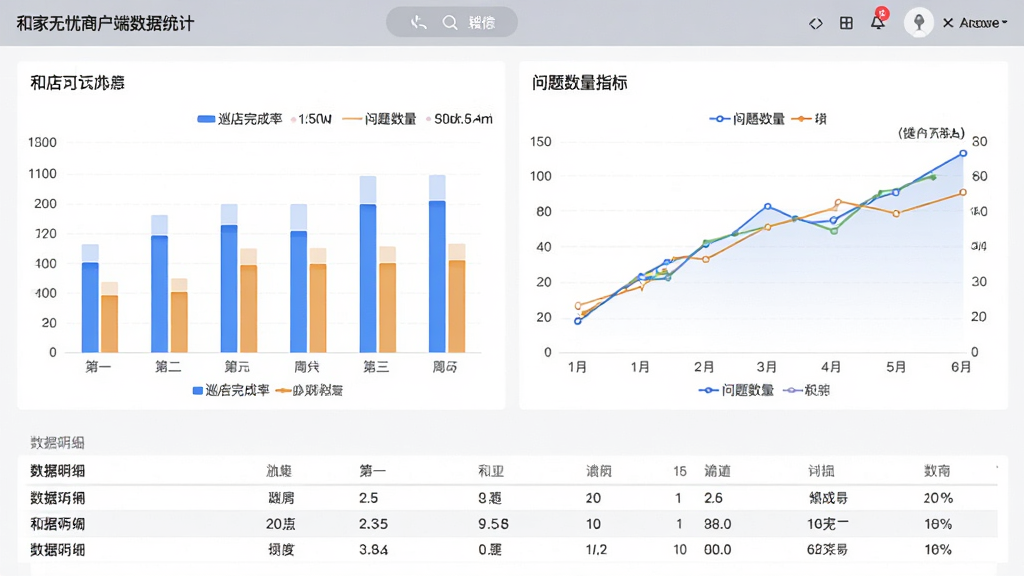This screenshot has width=1024, height=576.
Task: Click the table cell 3.84
Action: 373,550
